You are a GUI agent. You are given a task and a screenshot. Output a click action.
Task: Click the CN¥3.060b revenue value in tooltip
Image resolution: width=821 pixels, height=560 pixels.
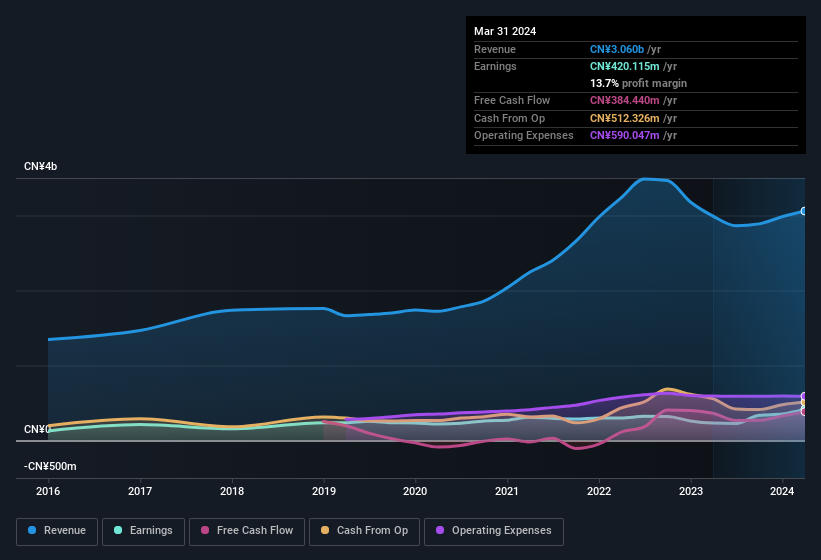618,49
